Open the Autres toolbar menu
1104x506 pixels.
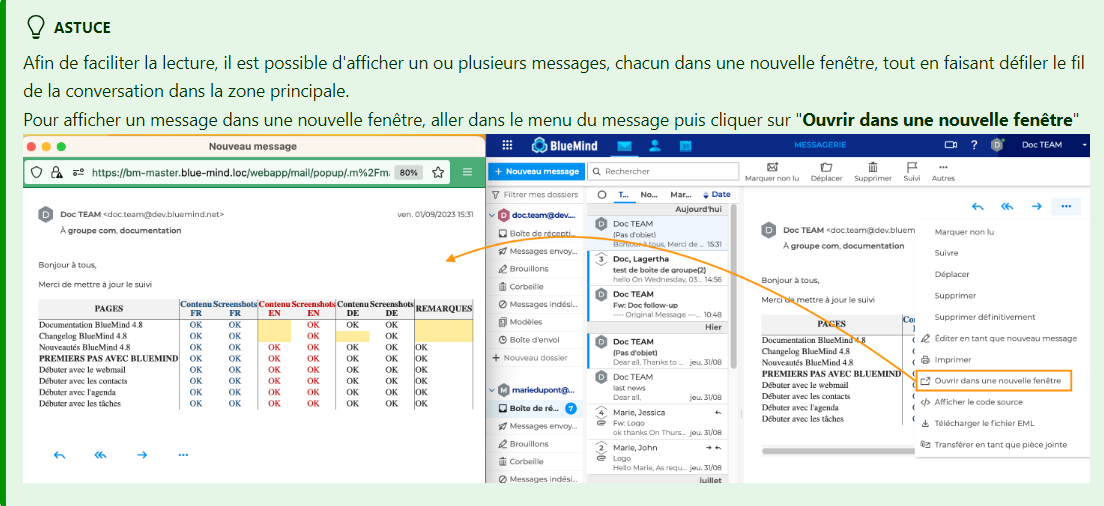point(943,172)
